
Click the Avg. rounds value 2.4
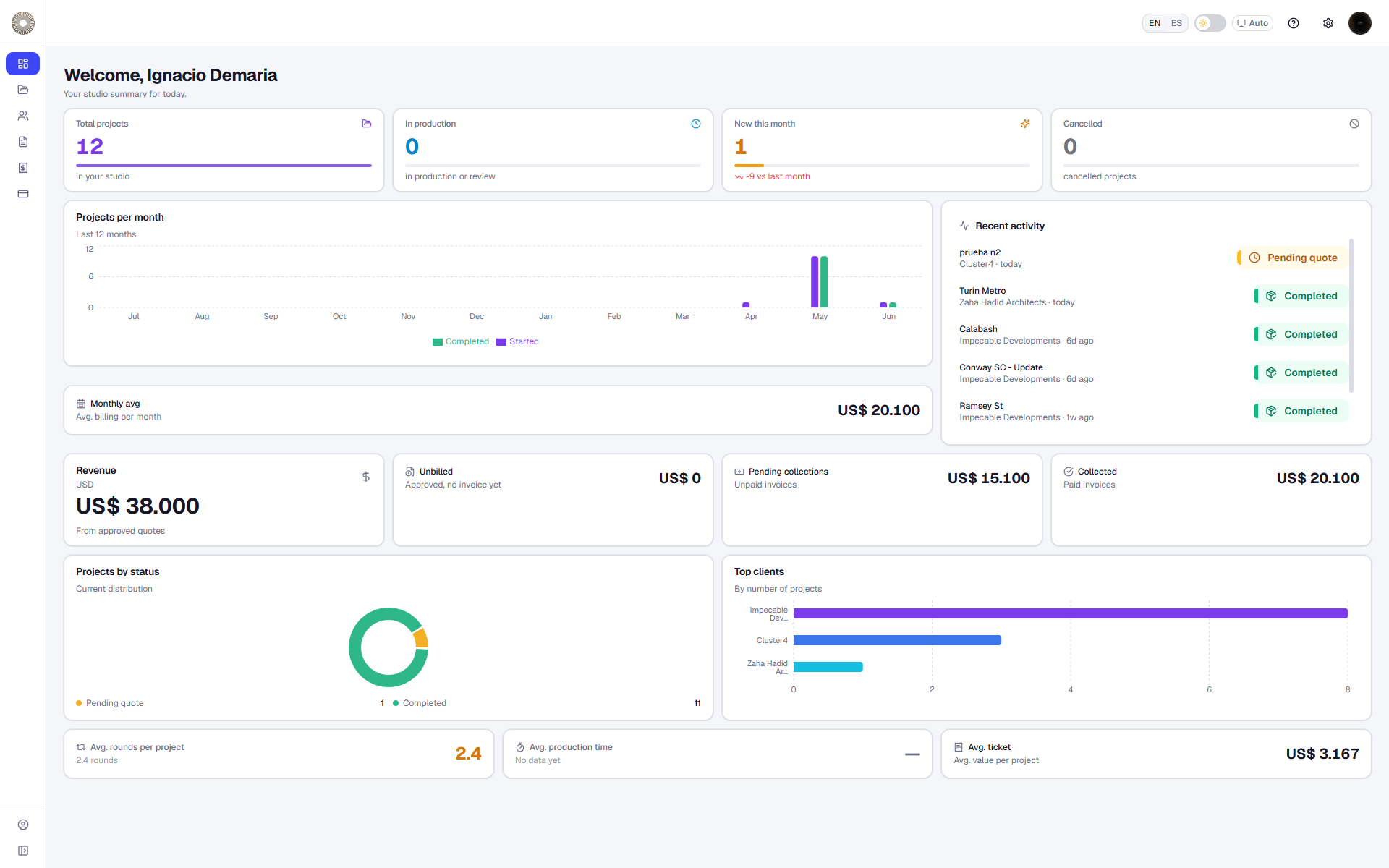click(x=468, y=754)
